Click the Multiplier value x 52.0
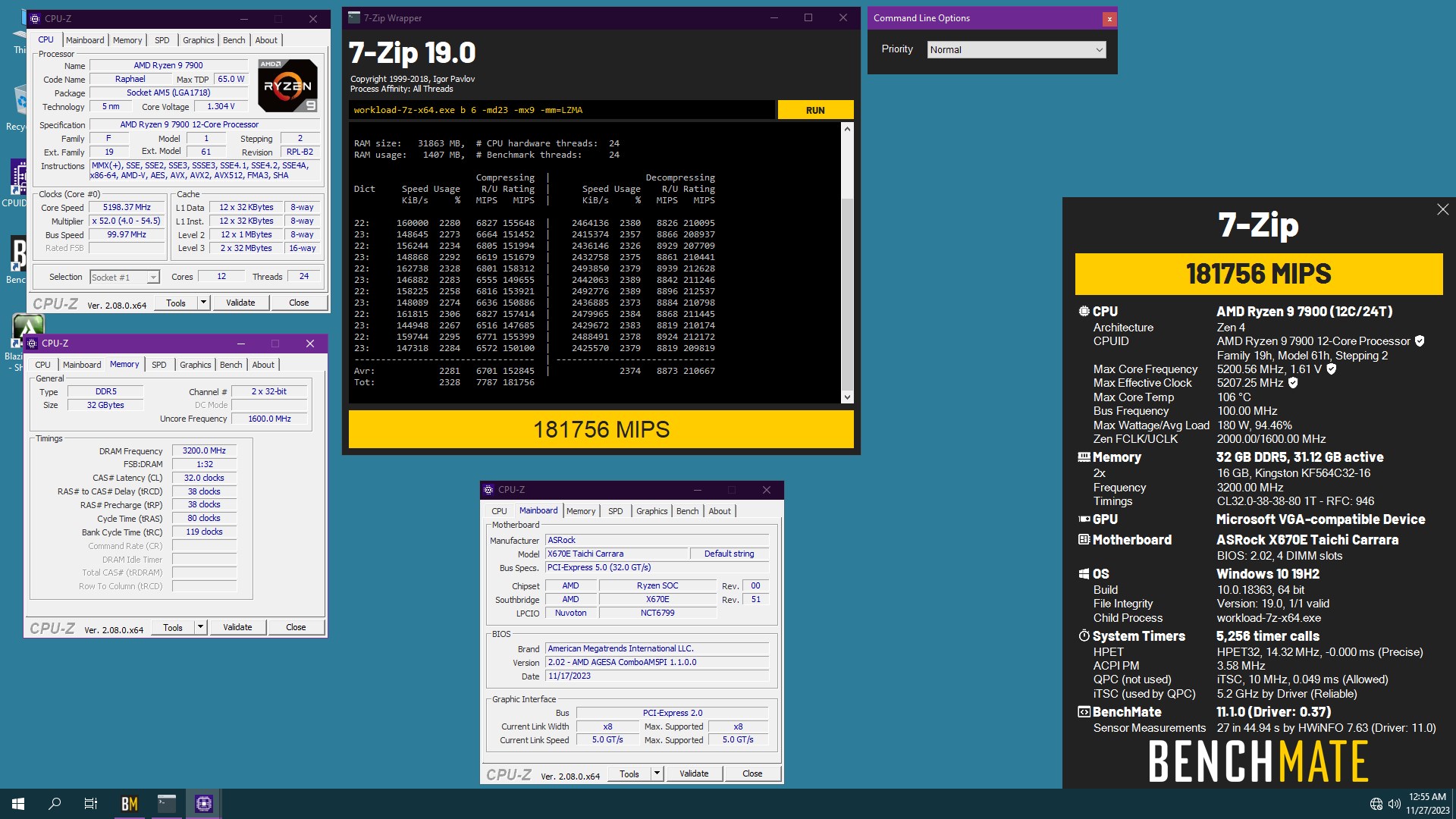 127,221
